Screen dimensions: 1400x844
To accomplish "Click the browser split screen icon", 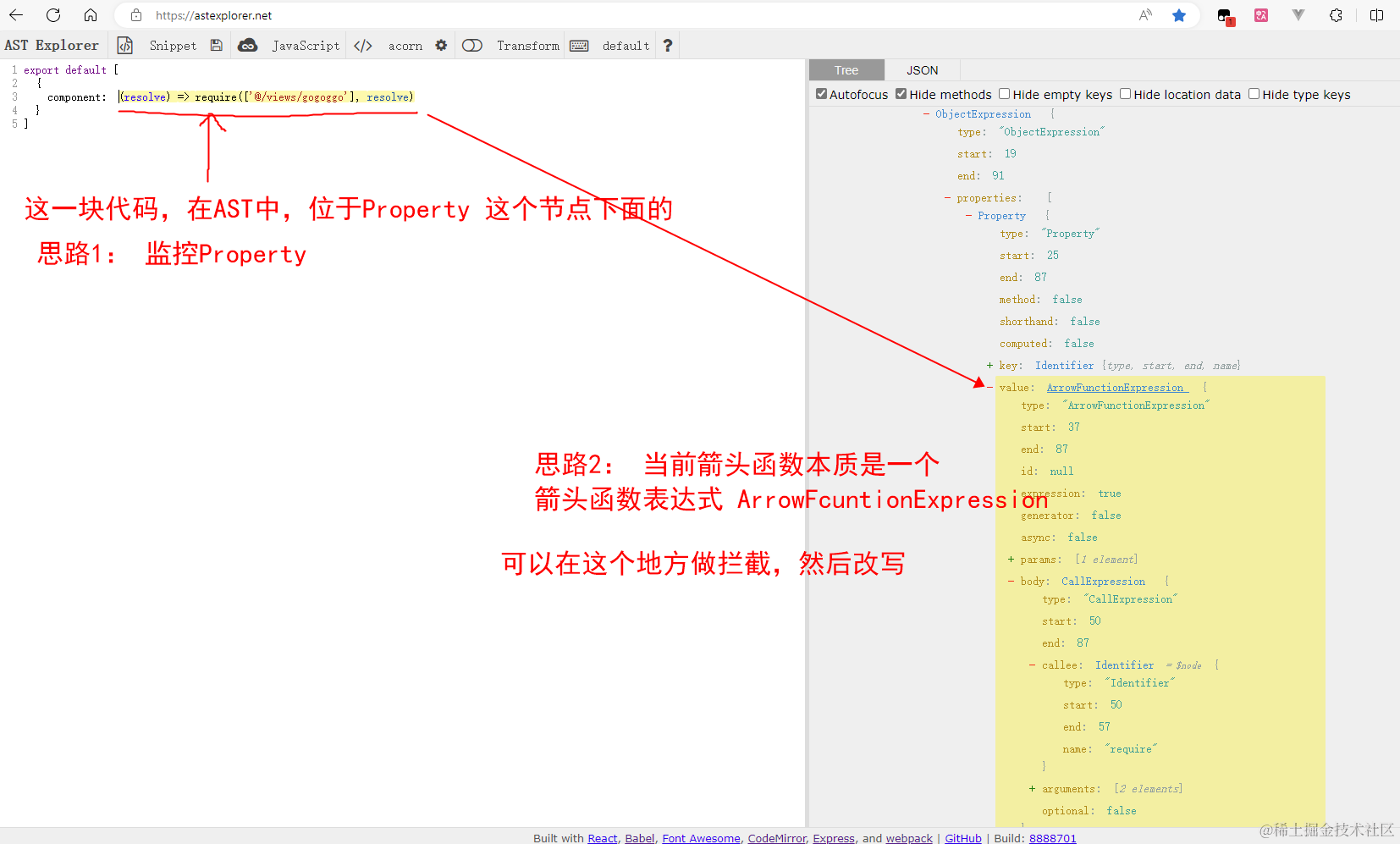I will tap(1378, 15).
